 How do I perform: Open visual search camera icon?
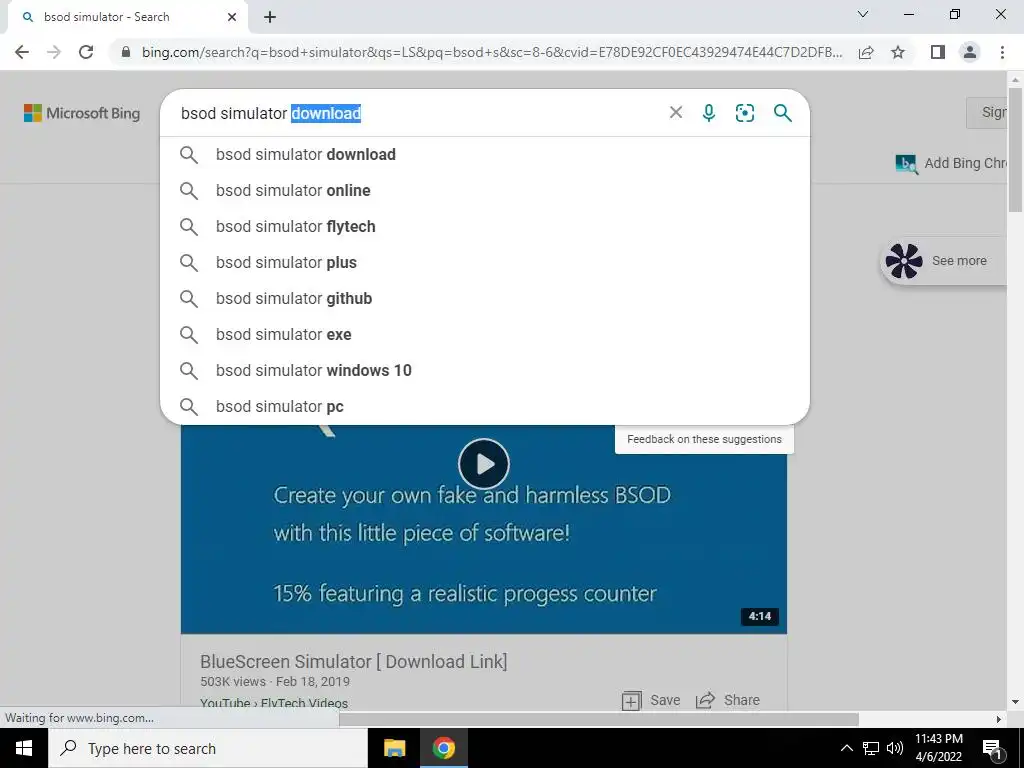click(744, 112)
